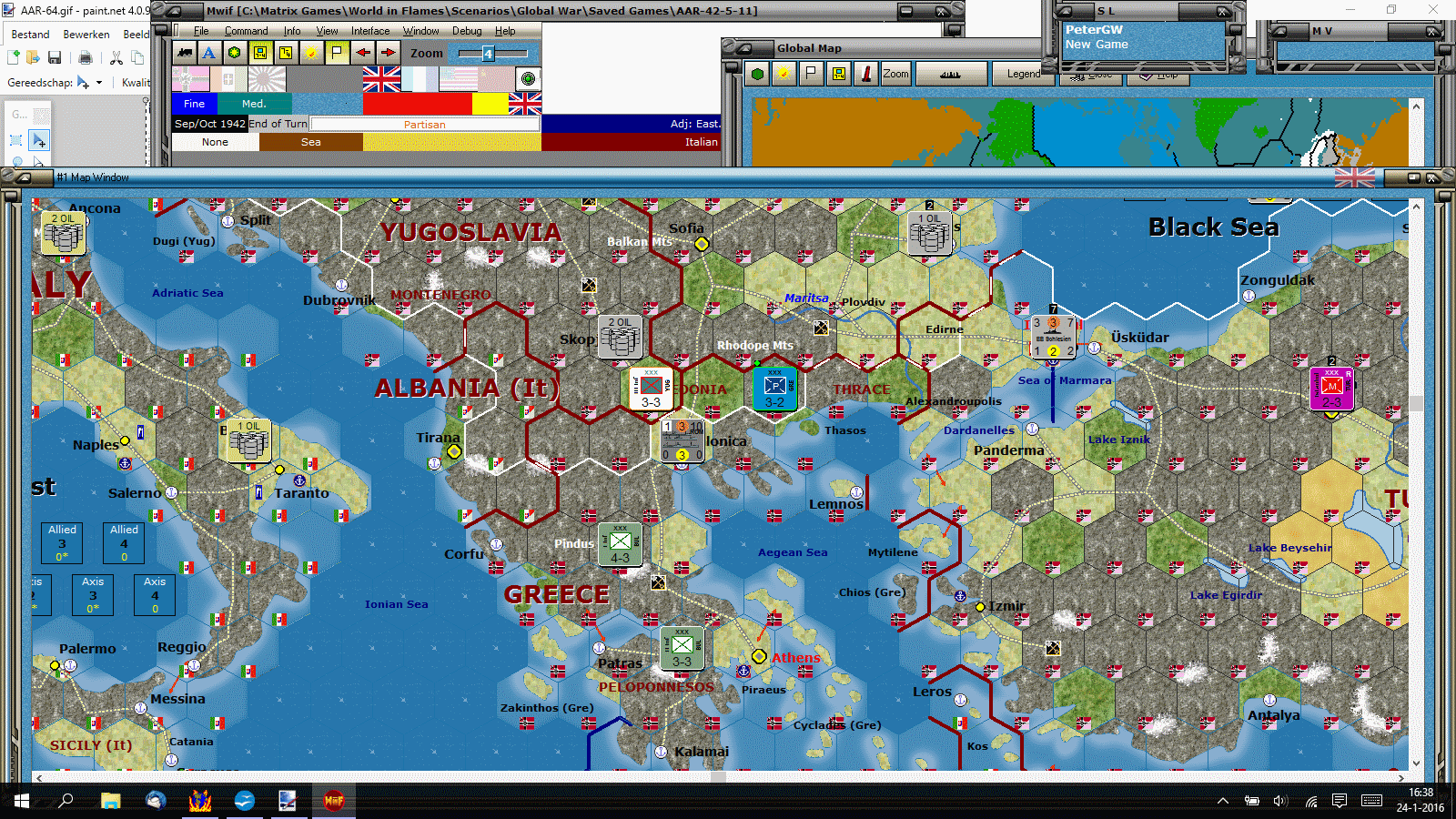The height and width of the screenshot is (819, 1456).
Task: Click the green hexagon icon in Global Map toolbar
Action: click(x=757, y=74)
